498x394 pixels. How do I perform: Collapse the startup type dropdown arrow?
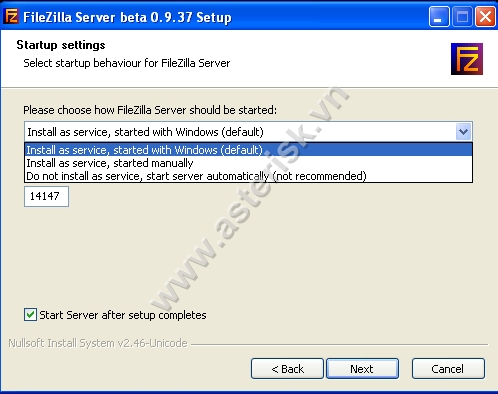tap(463, 132)
